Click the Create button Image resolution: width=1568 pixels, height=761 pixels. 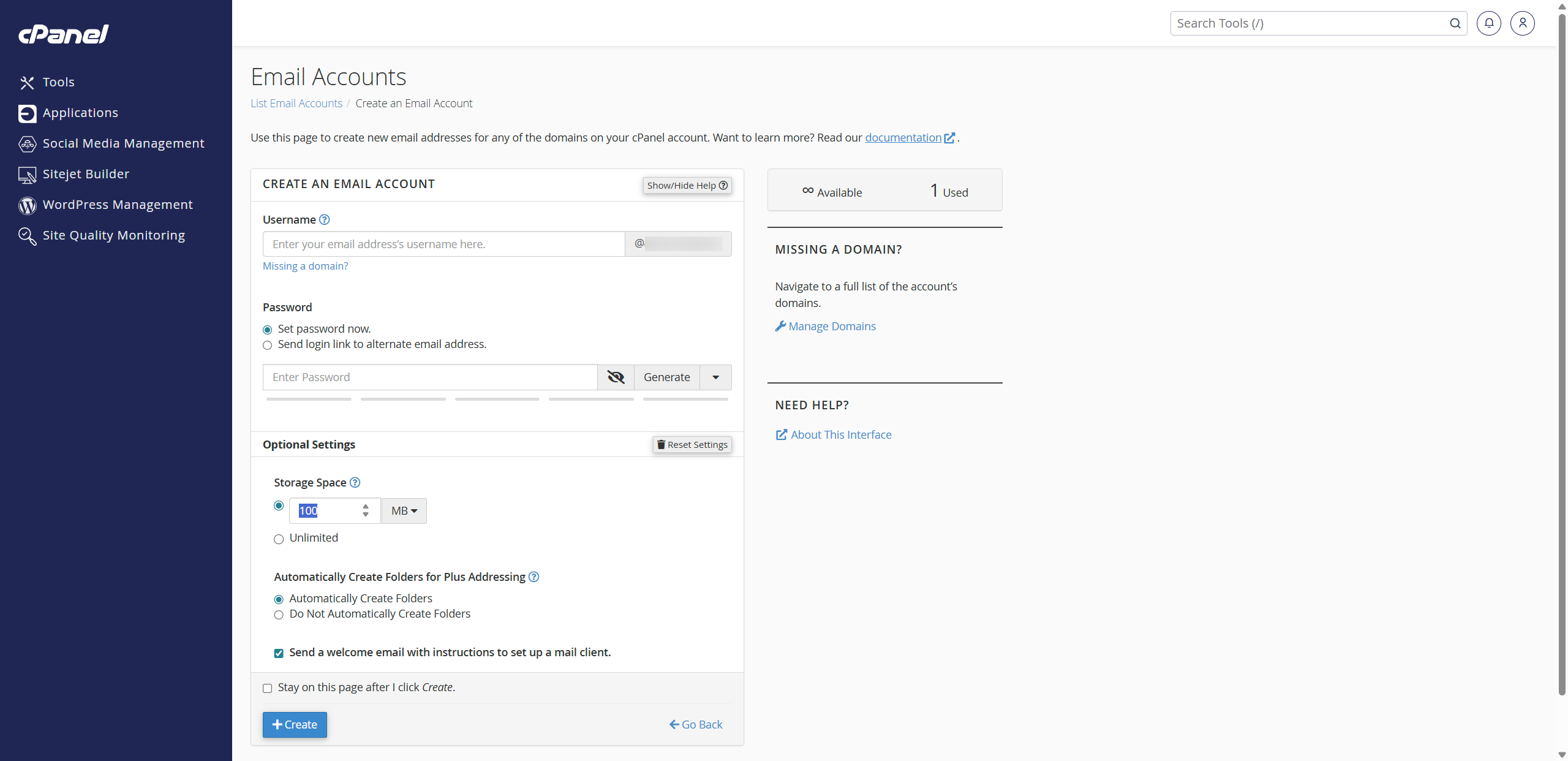(295, 724)
